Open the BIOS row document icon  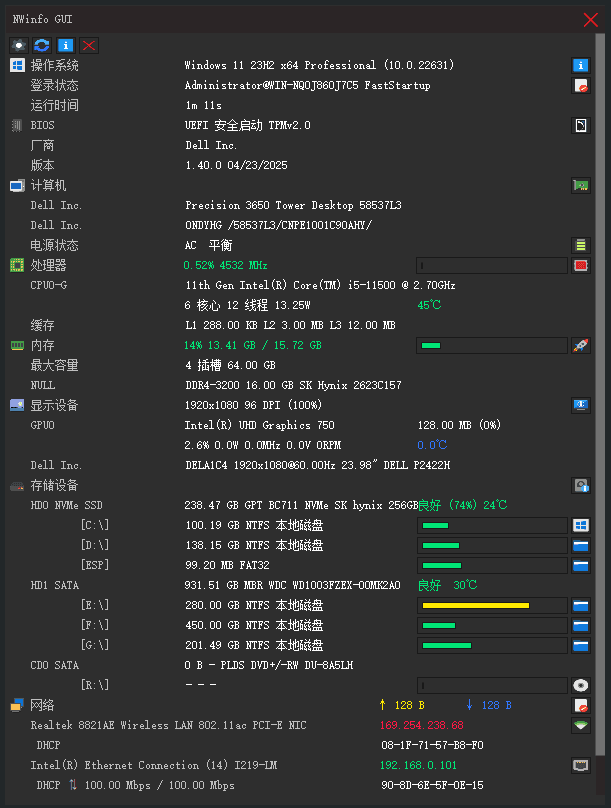pos(581,125)
